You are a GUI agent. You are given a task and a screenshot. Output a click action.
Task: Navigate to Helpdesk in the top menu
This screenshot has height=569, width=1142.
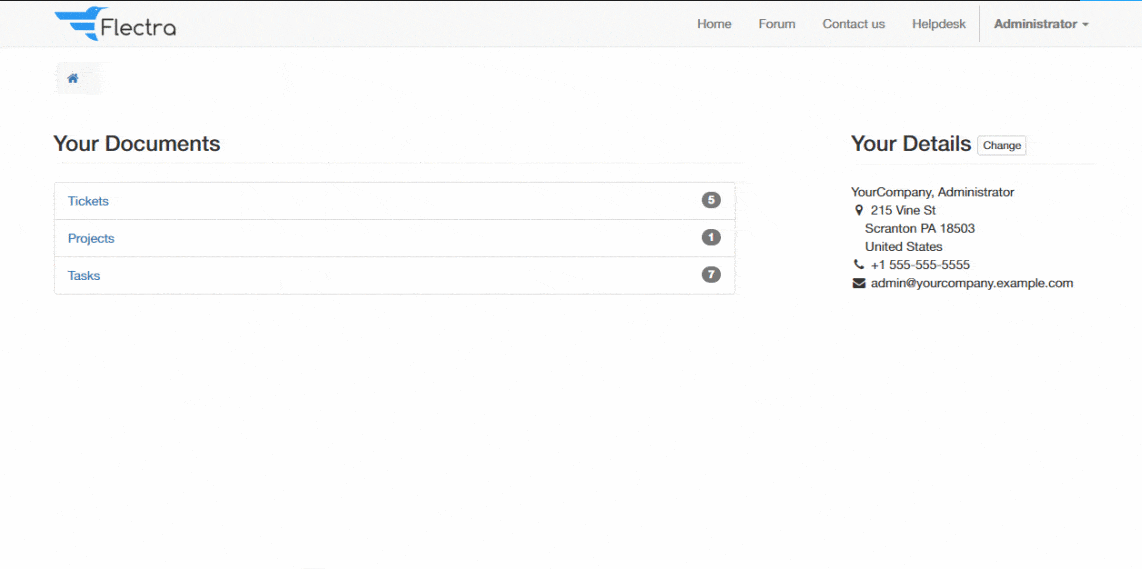point(938,24)
